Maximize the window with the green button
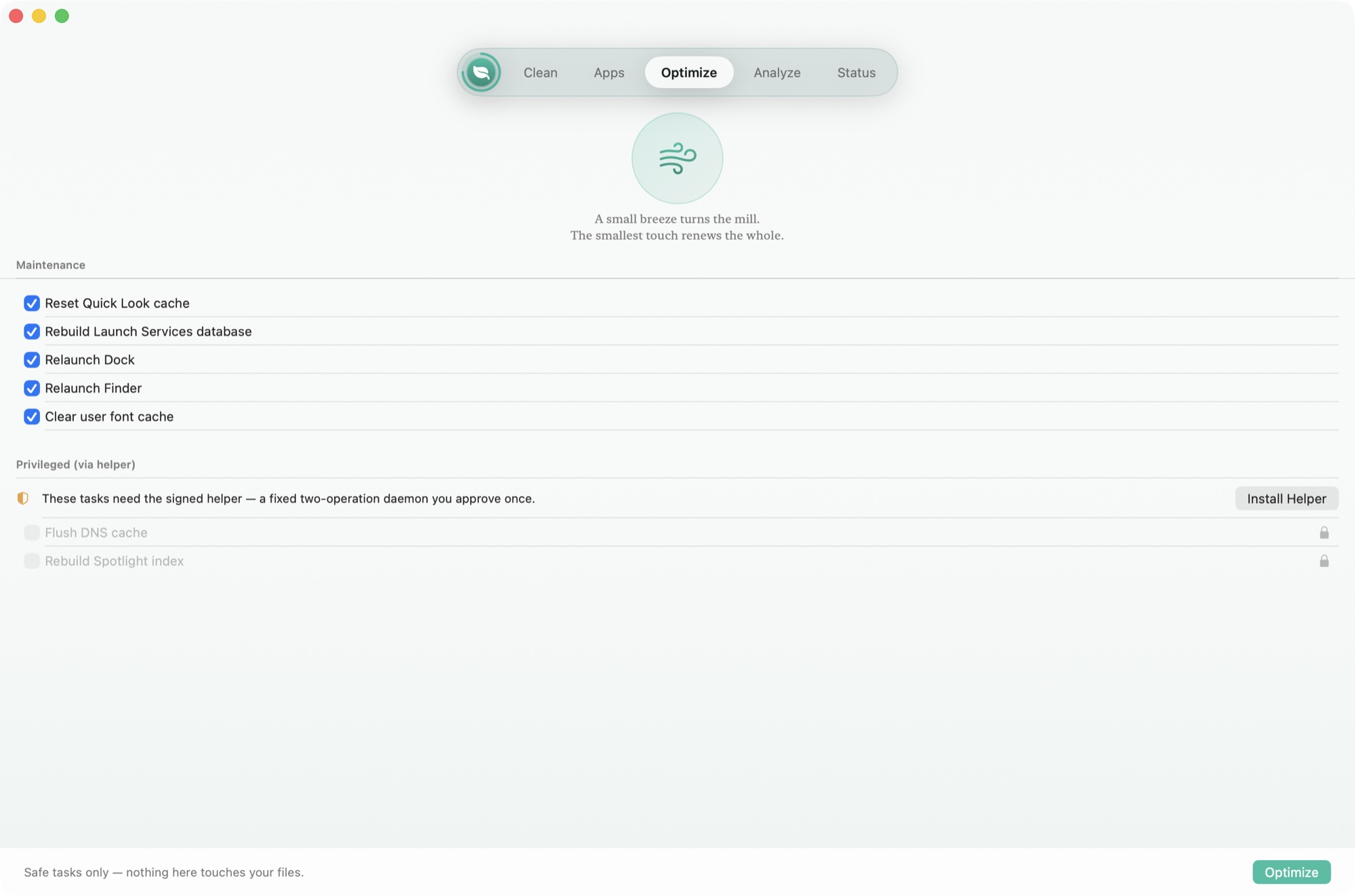Viewport: 1355px width, 896px height. [x=62, y=16]
